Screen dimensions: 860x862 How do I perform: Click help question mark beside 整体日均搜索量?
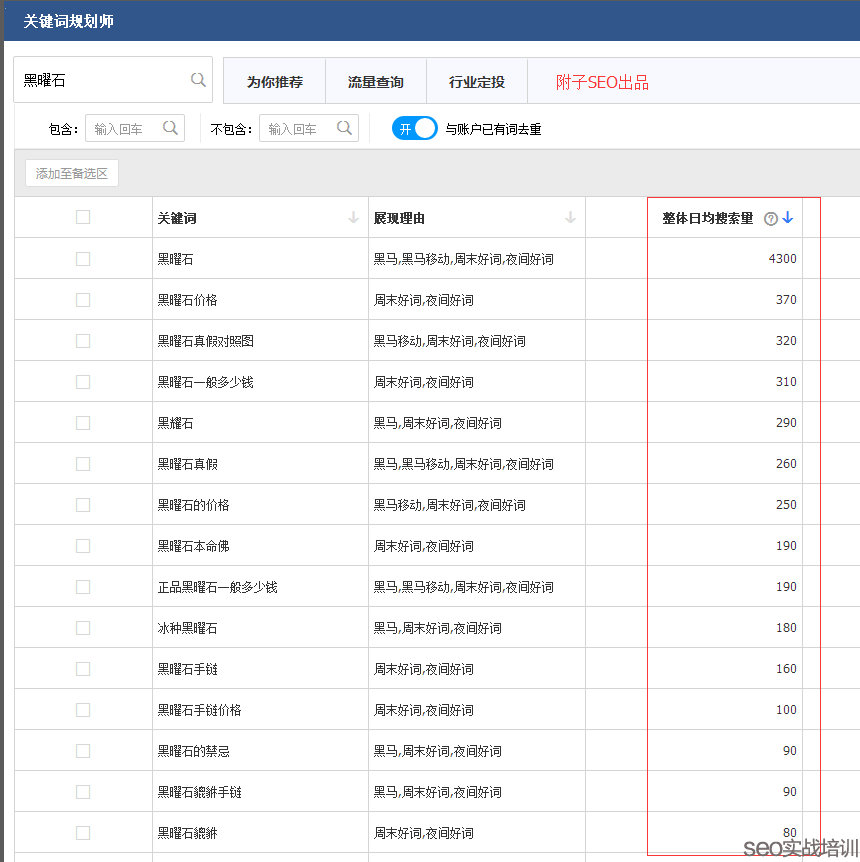coord(770,219)
